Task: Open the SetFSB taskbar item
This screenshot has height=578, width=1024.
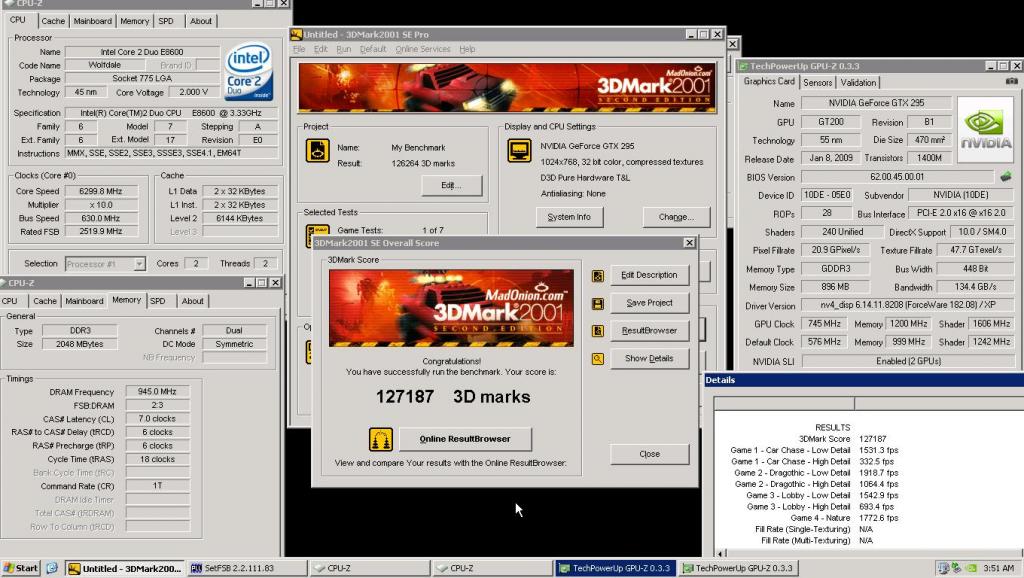Action: tap(247, 568)
